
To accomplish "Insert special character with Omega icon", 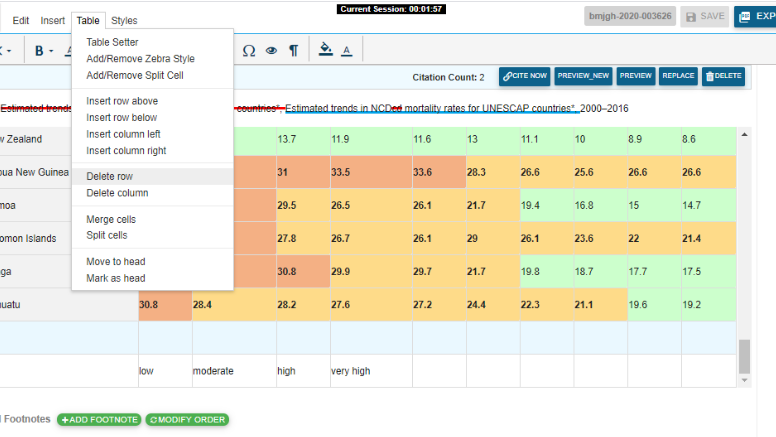I will click(249, 50).
